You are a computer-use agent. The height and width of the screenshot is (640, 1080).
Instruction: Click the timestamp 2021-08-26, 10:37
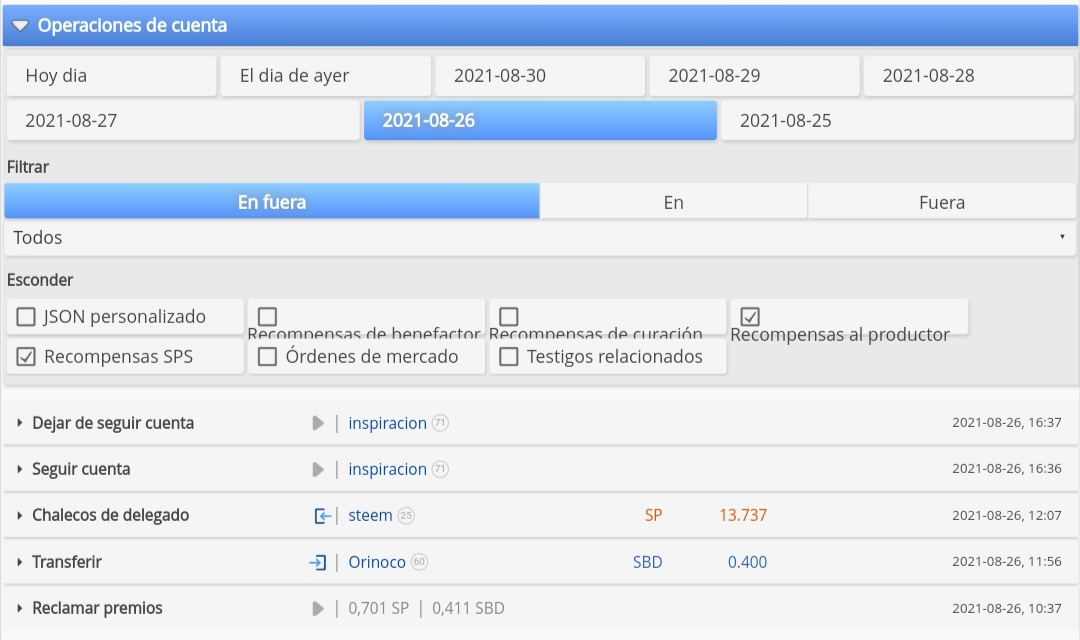click(1006, 608)
